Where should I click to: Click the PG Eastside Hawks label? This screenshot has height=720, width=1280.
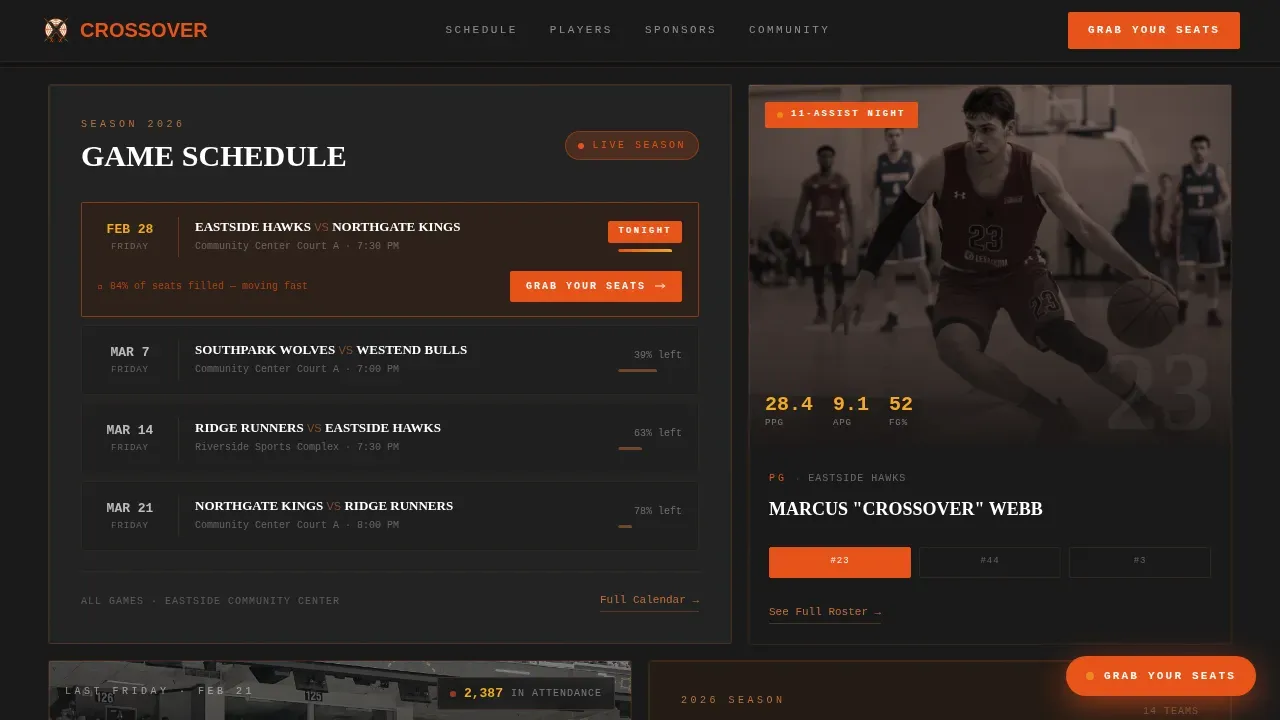(838, 478)
